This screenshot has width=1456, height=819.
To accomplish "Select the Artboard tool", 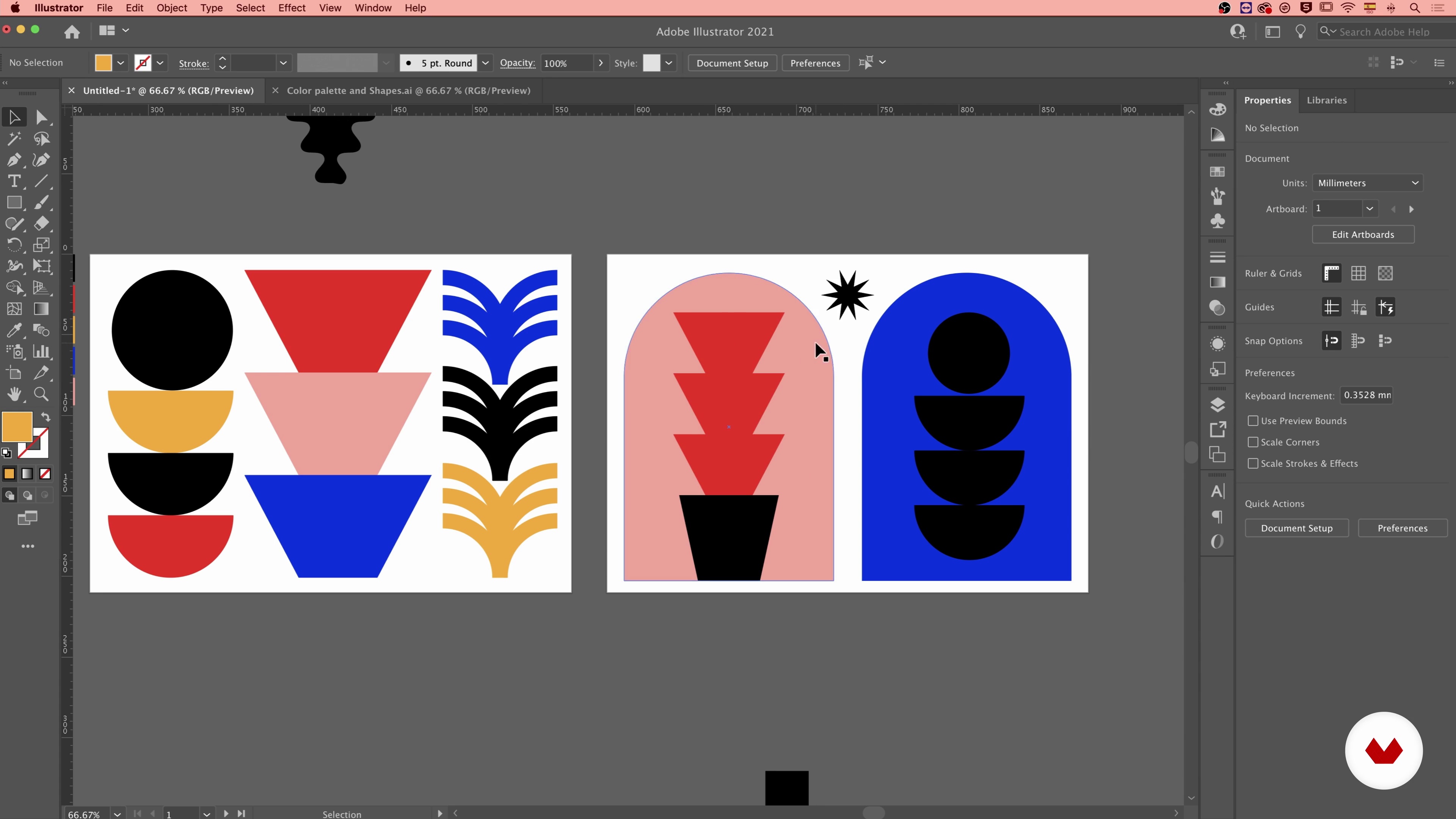I will 14,373.
